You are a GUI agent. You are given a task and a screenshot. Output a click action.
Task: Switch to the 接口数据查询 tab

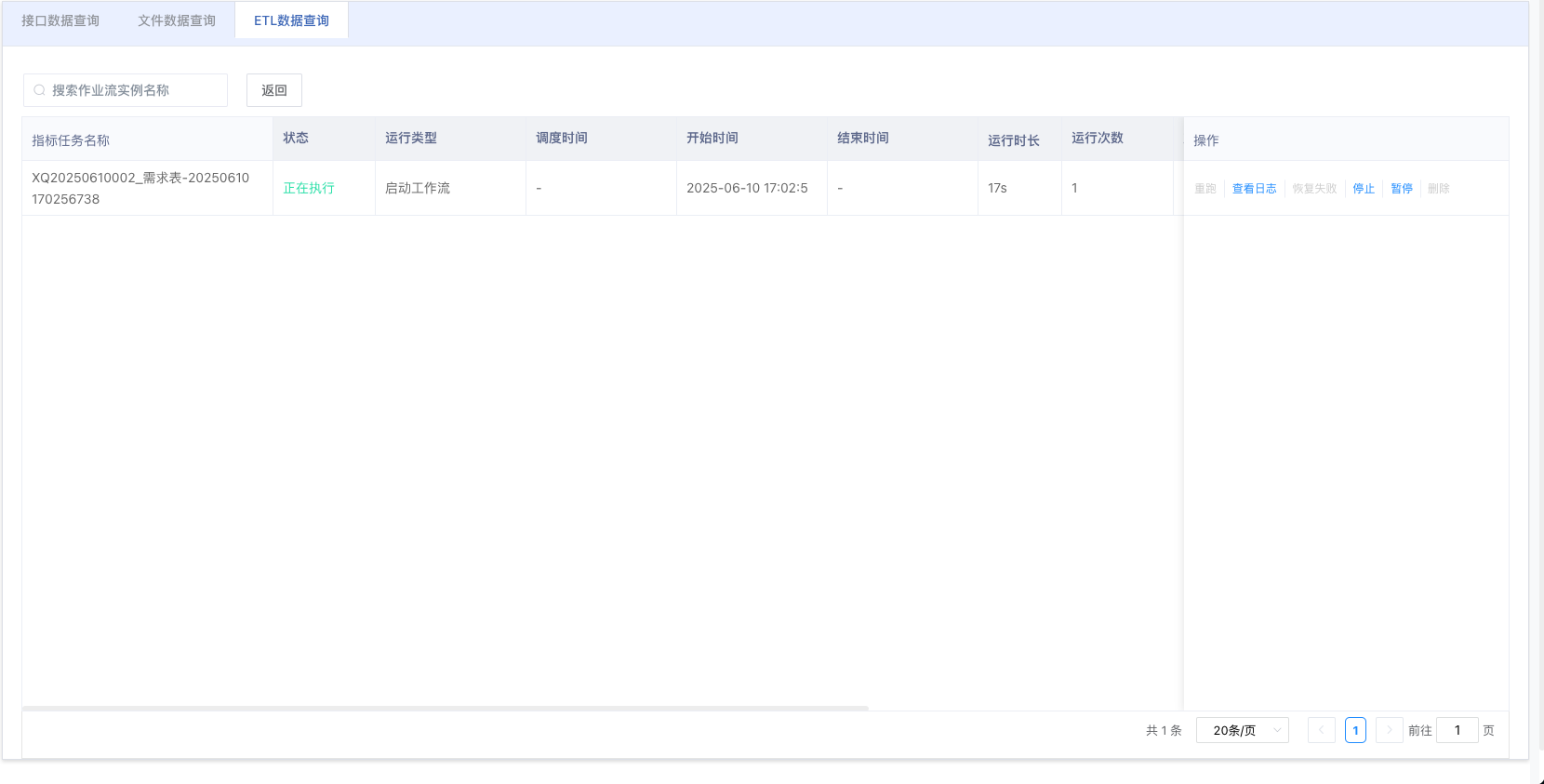click(x=60, y=20)
